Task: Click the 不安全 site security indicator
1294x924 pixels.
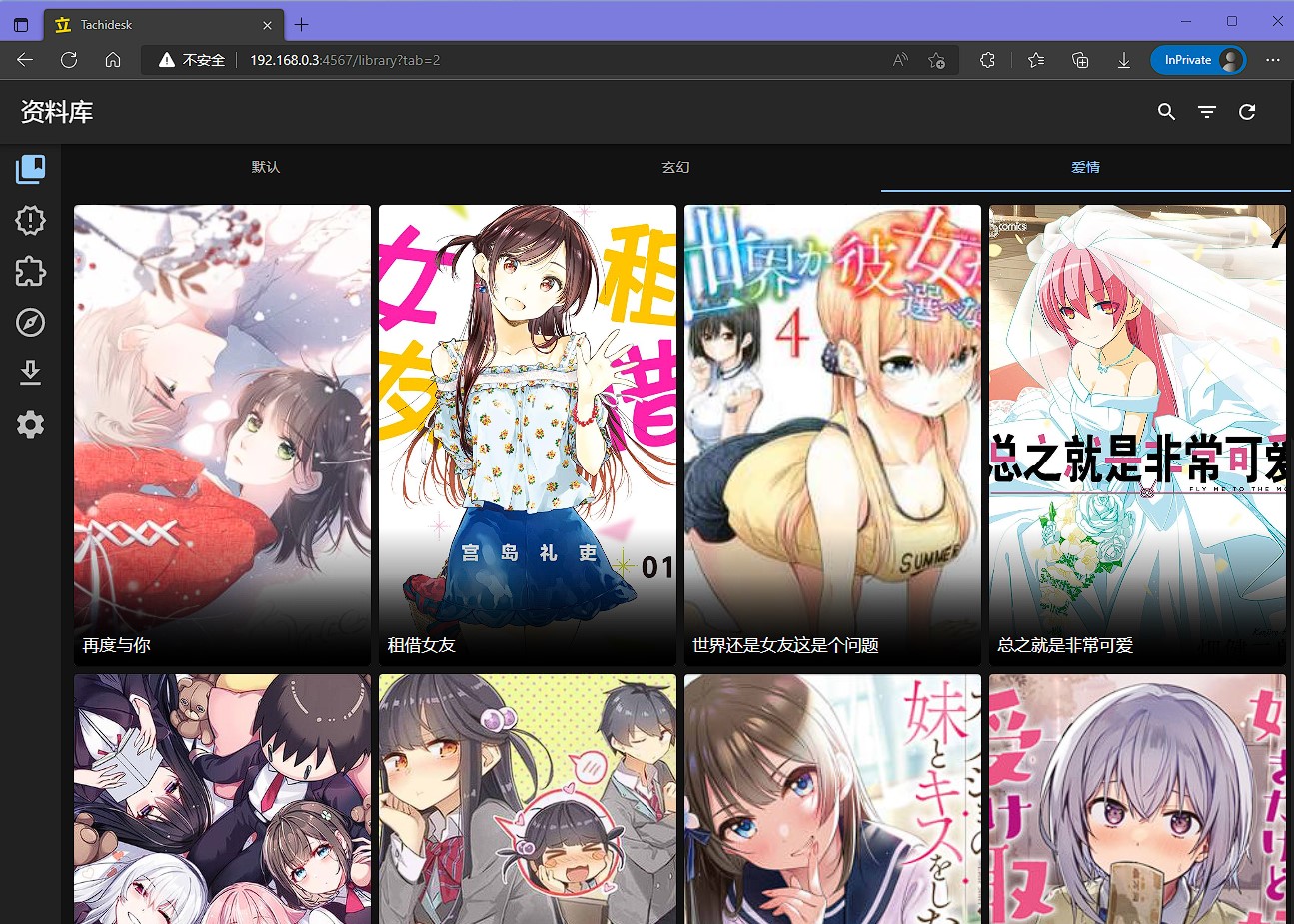Action: pos(192,60)
